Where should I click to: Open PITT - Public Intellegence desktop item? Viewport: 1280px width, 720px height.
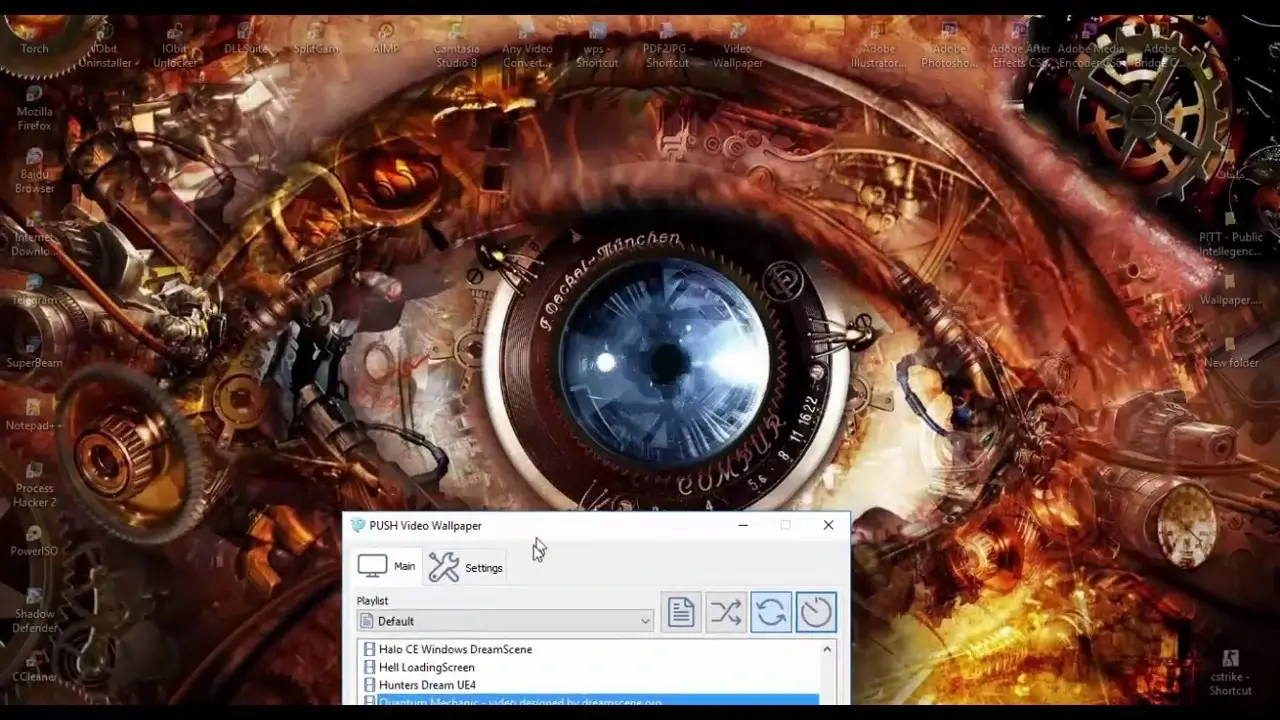[x=1231, y=234]
